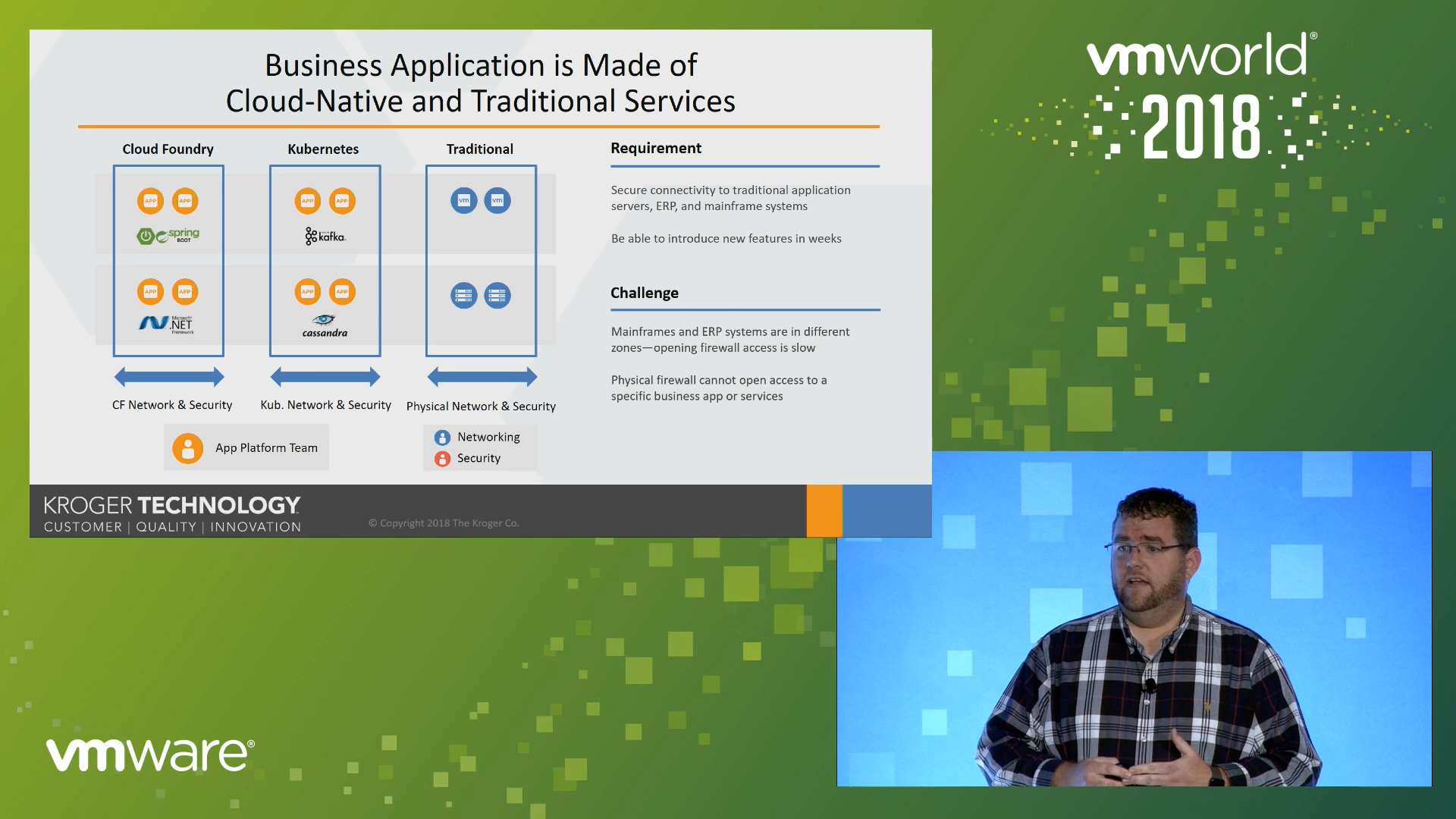Screen dimensions: 1456x819
Task: Click the orange App Platform Team person icon
Action: 187,448
